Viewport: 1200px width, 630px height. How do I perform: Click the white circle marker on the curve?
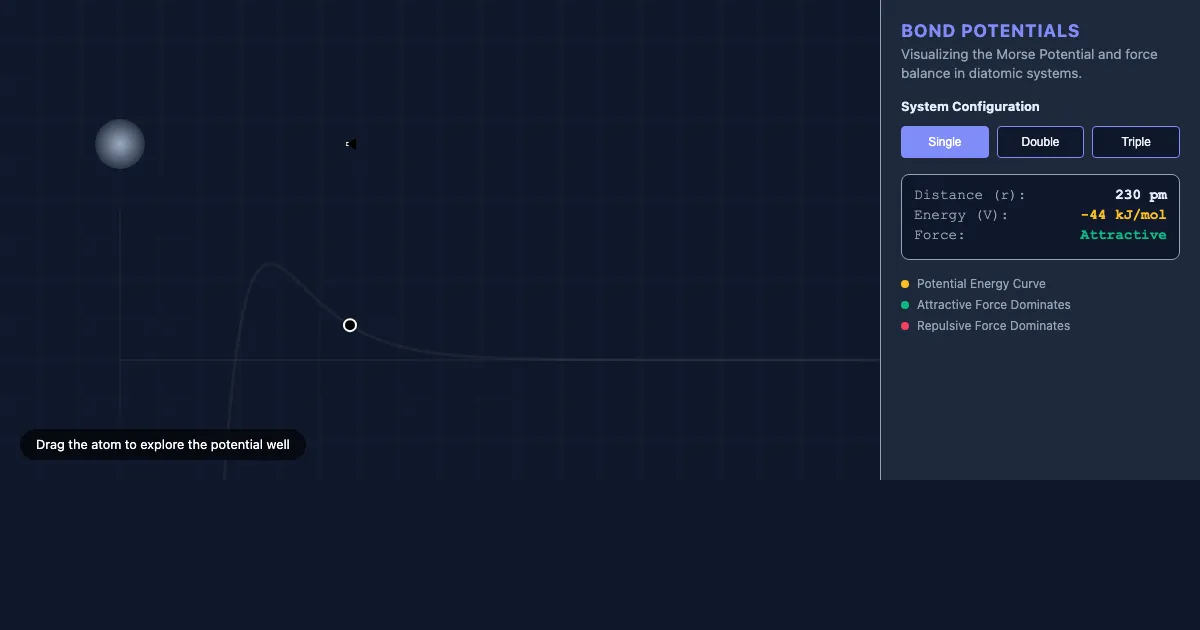pyautogui.click(x=350, y=325)
